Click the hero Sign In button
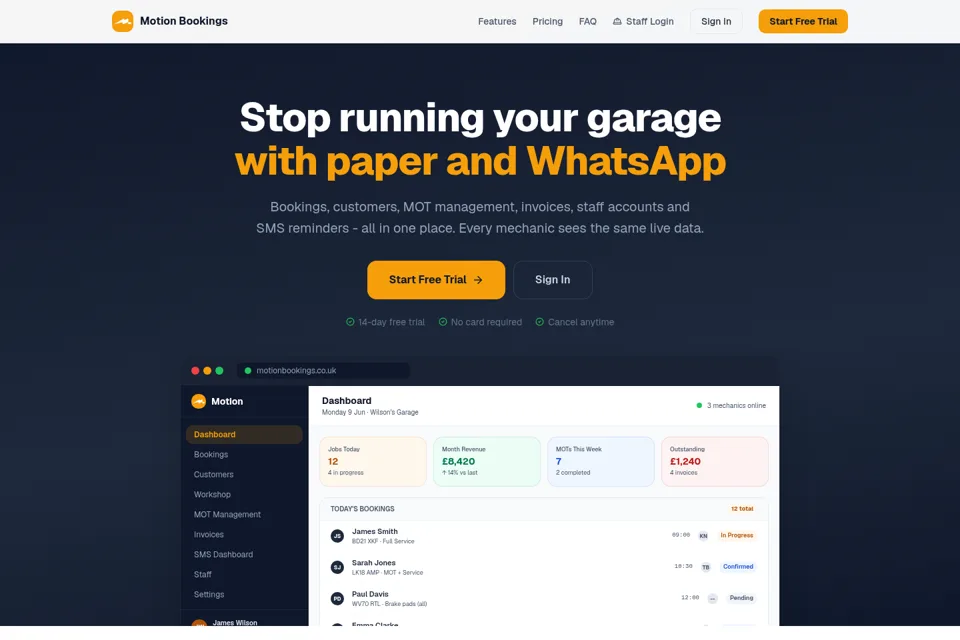 point(552,280)
